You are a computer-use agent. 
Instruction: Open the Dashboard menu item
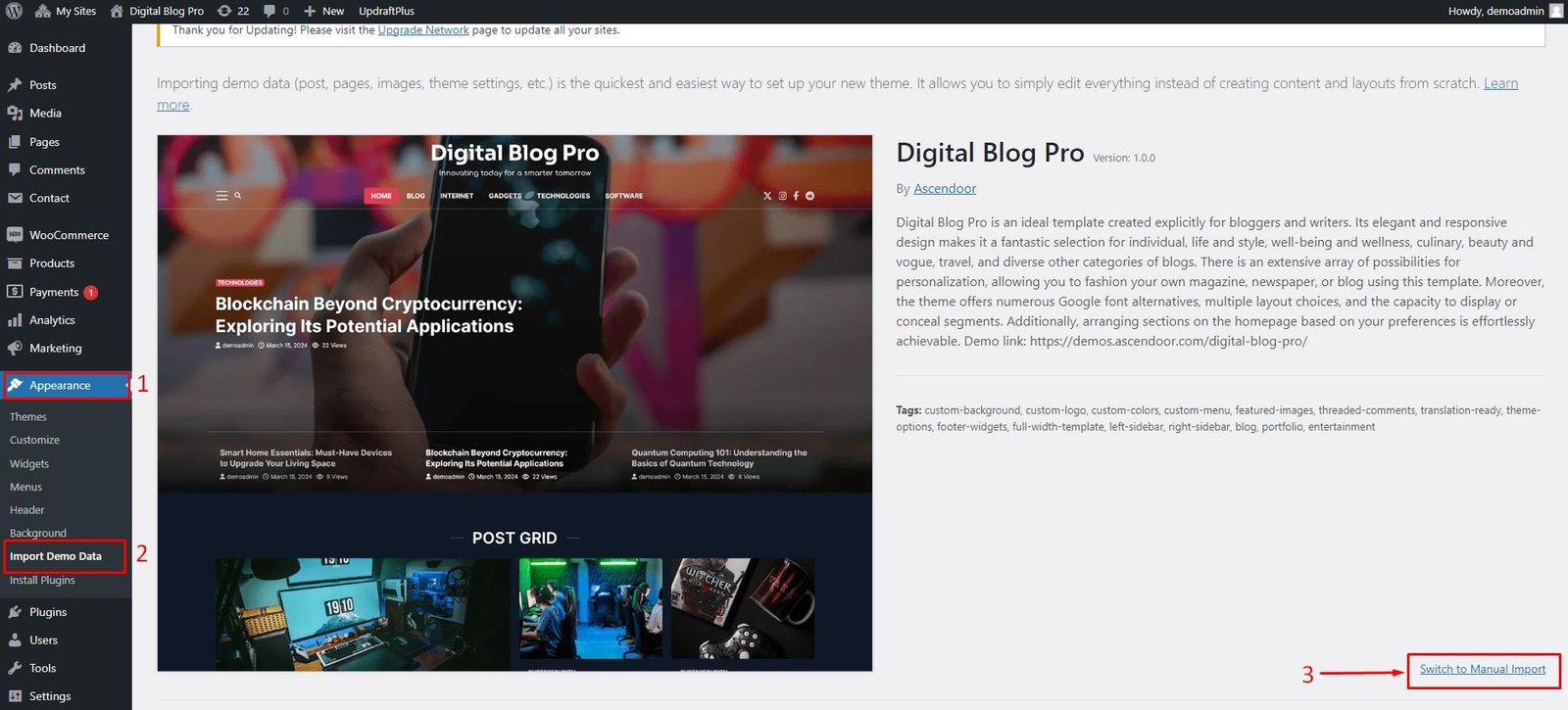click(x=57, y=48)
